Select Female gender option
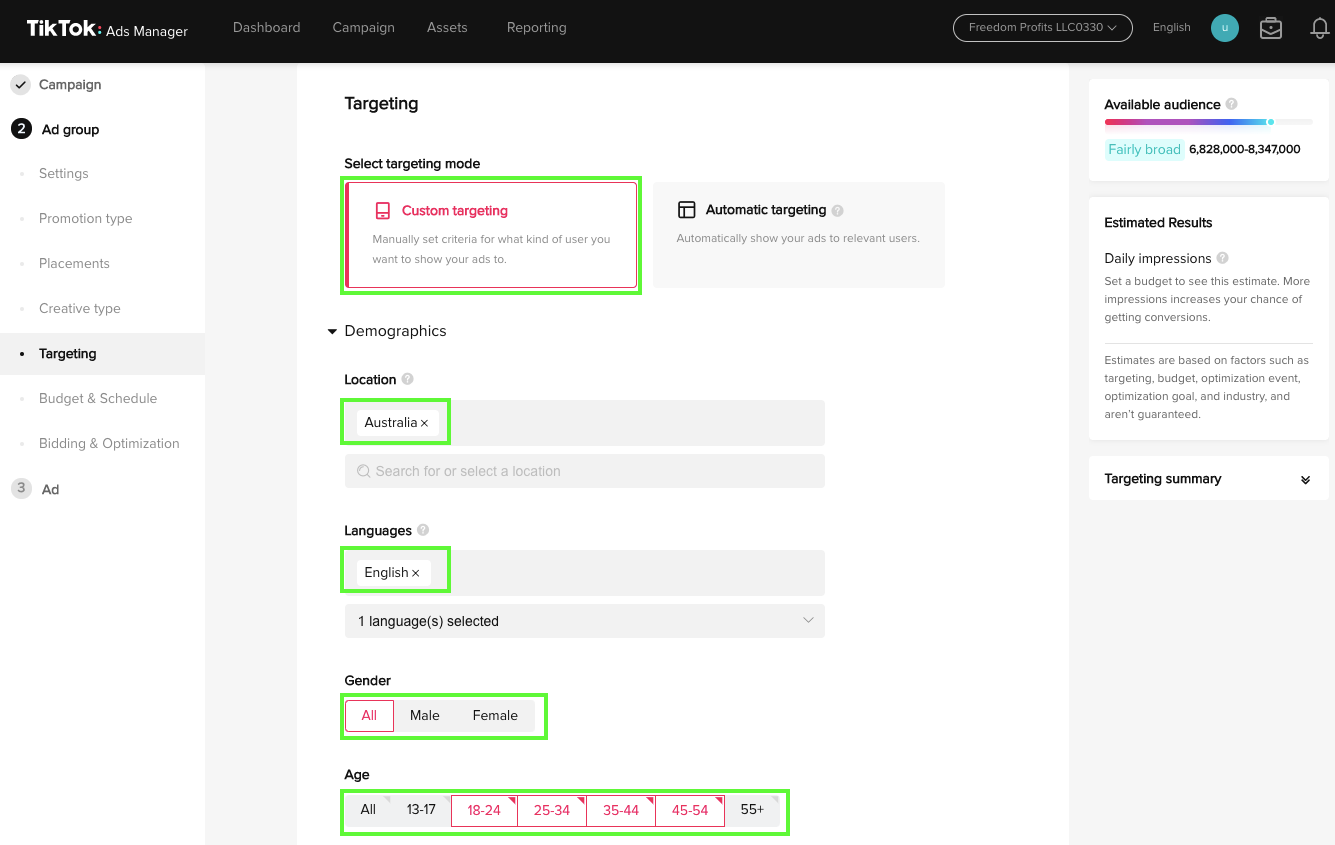Viewport: 1335px width, 845px height. pyautogui.click(x=495, y=716)
